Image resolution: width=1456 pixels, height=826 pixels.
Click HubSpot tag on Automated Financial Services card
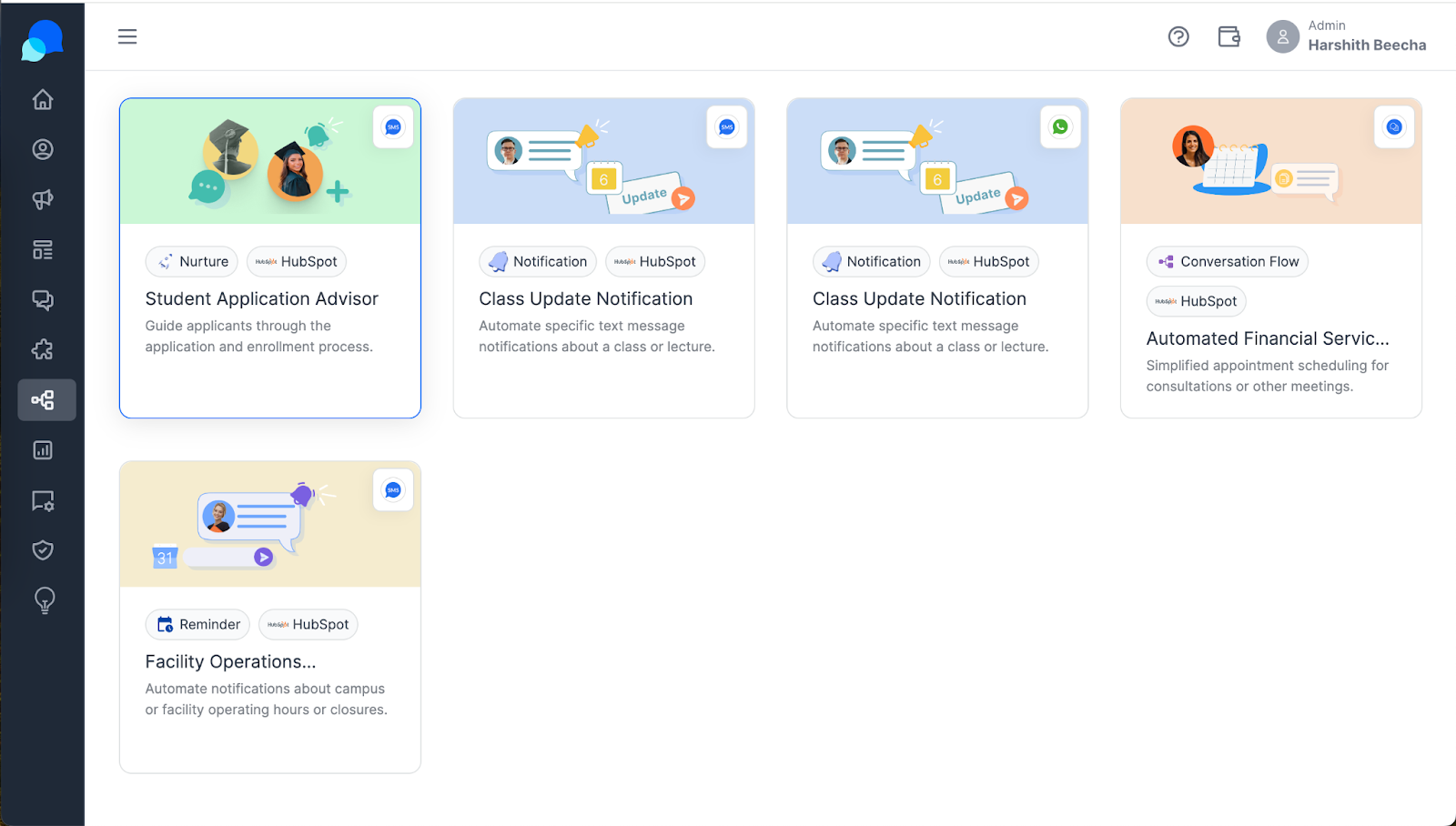pos(1196,301)
